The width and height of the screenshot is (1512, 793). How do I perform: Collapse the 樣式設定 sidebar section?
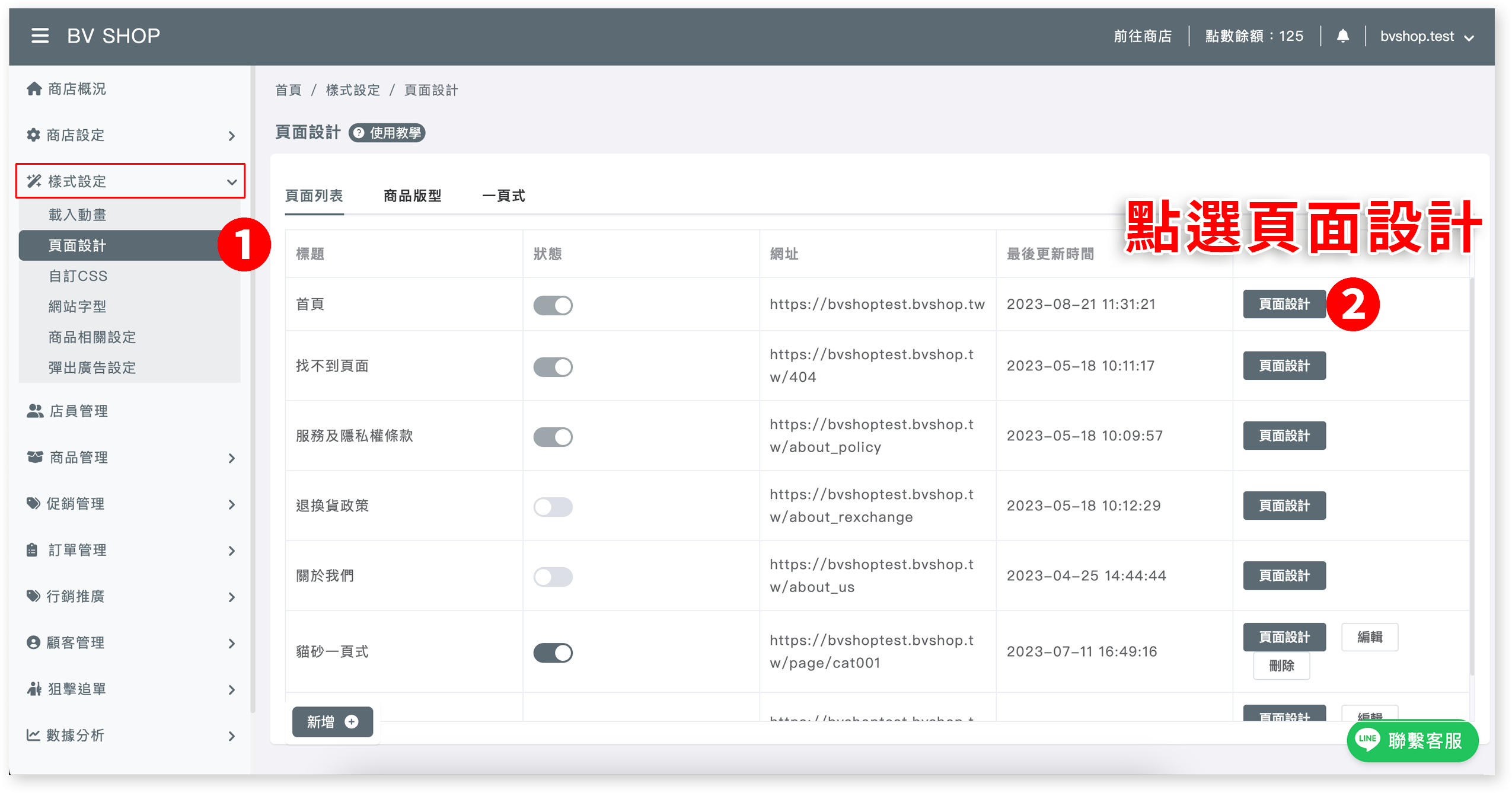pyautogui.click(x=130, y=181)
